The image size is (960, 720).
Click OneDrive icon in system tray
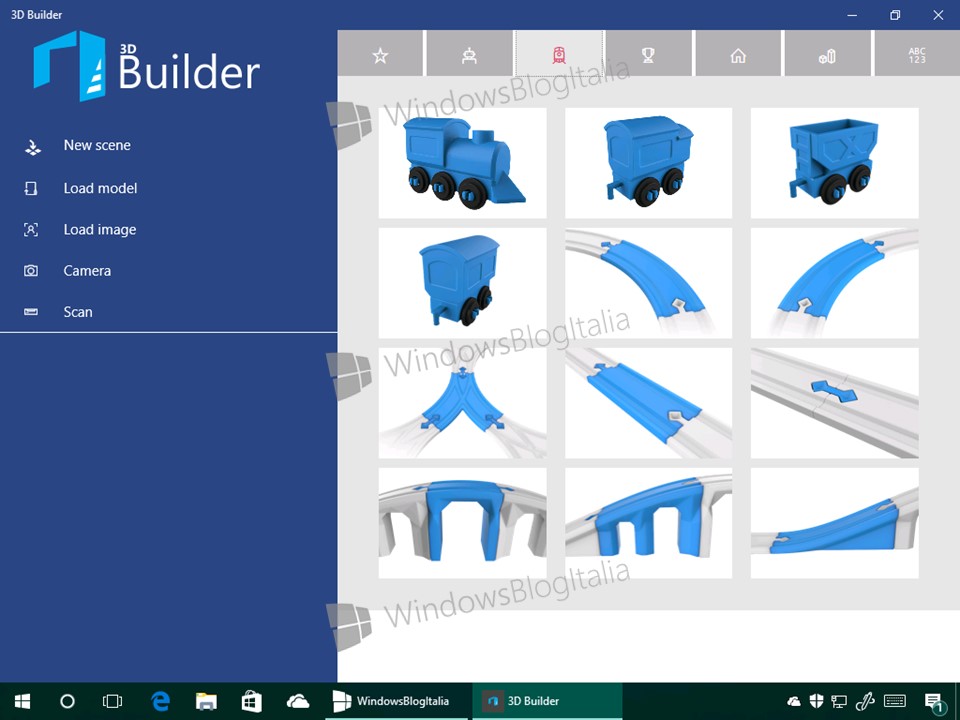pyautogui.click(x=793, y=701)
